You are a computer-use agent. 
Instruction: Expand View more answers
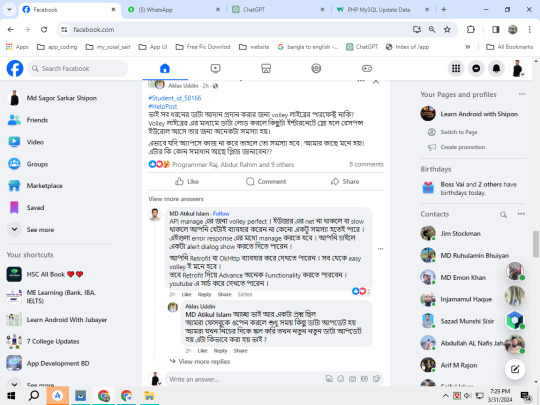(x=176, y=199)
